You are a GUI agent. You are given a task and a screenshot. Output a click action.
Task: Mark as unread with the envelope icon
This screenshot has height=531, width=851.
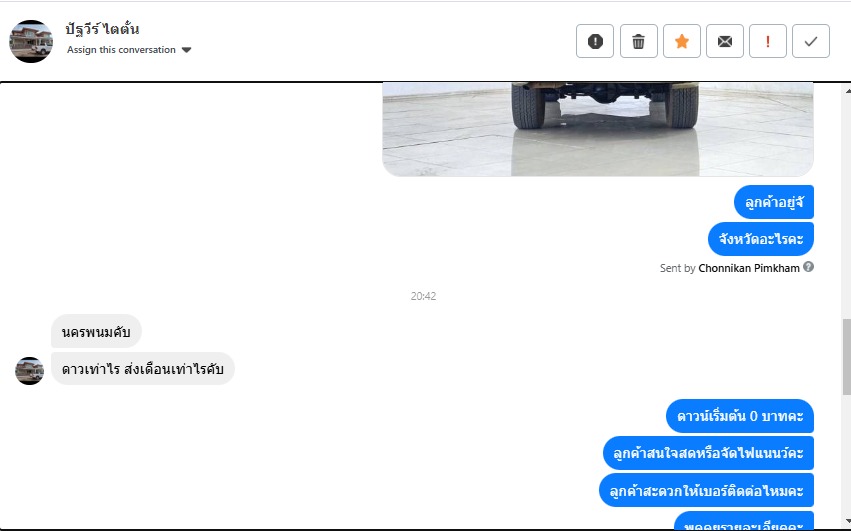click(x=725, y=41)
